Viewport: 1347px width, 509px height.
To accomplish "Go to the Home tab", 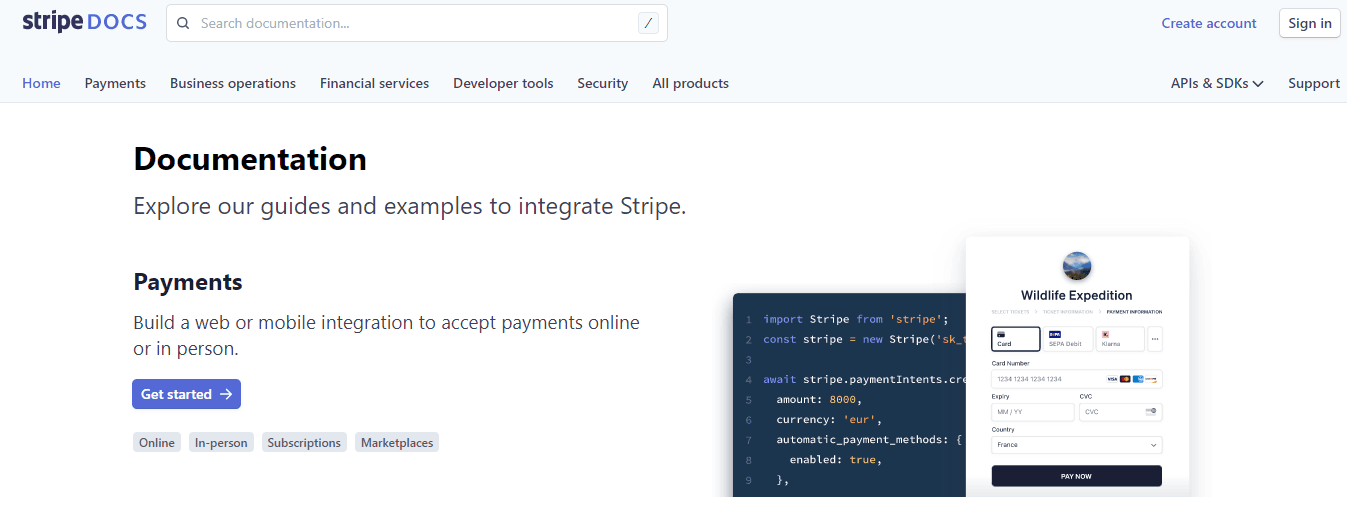I will tap(41, 83).
